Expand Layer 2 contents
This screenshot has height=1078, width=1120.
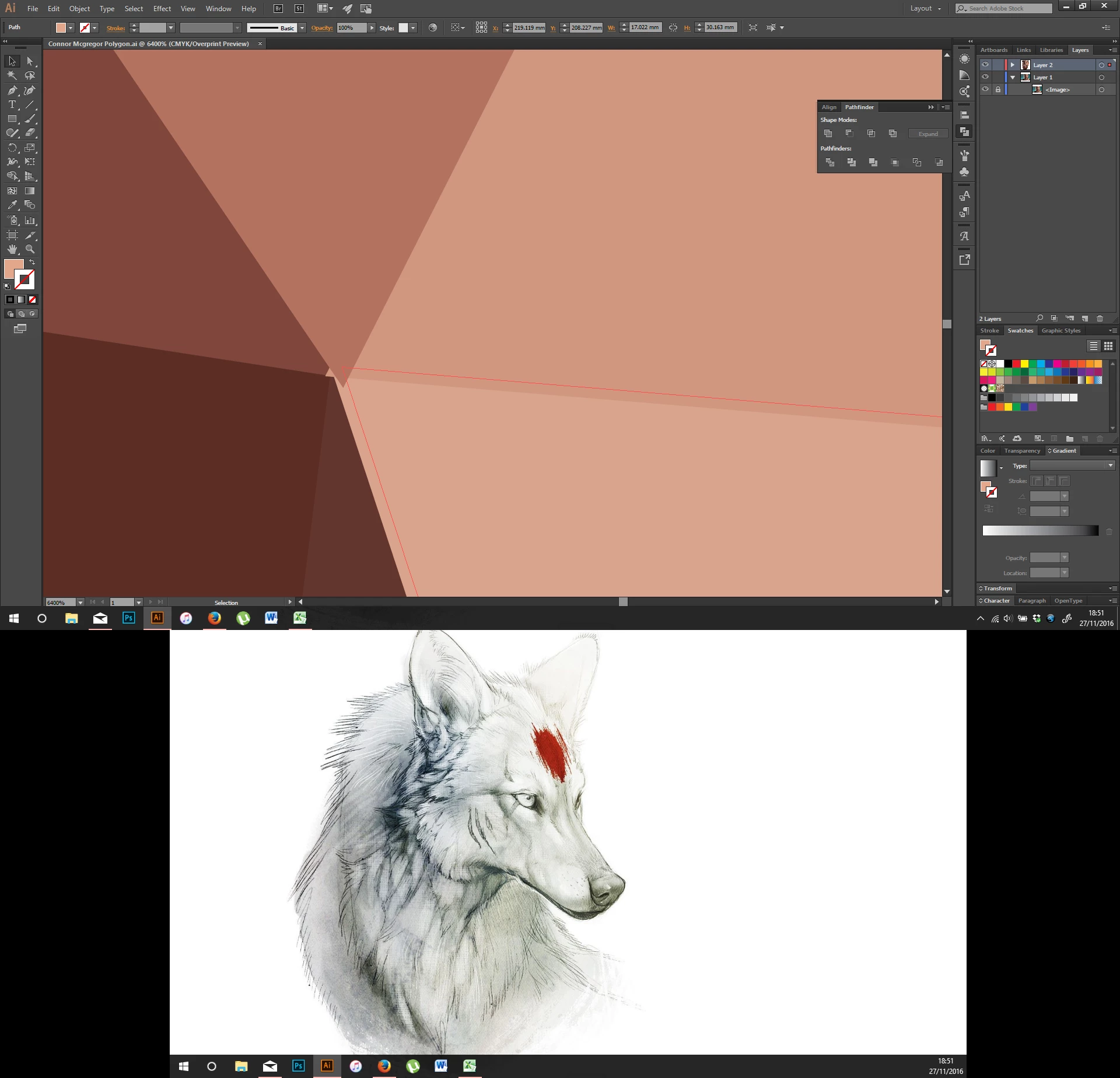[x=1013, y=65]
